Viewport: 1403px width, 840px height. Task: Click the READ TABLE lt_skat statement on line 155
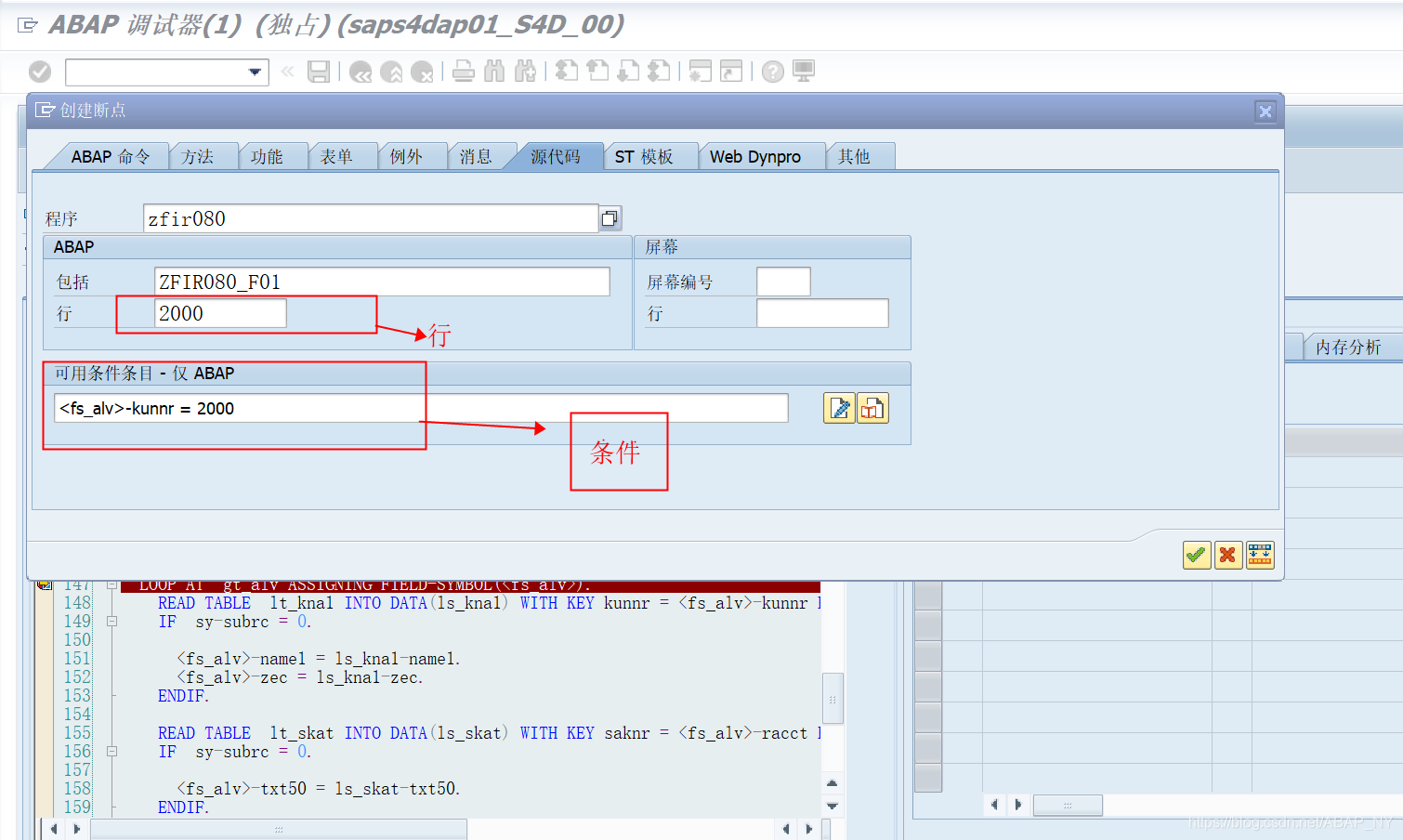489,733
